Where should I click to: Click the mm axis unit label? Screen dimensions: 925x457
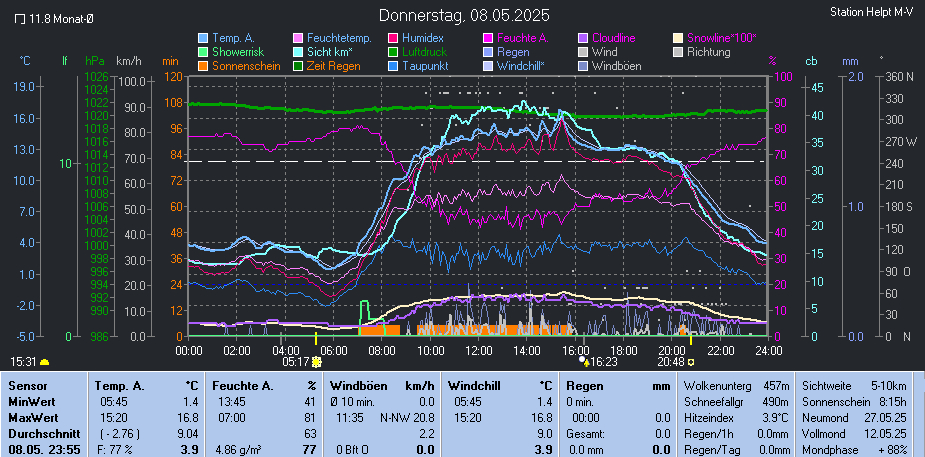tap(849, 60)
